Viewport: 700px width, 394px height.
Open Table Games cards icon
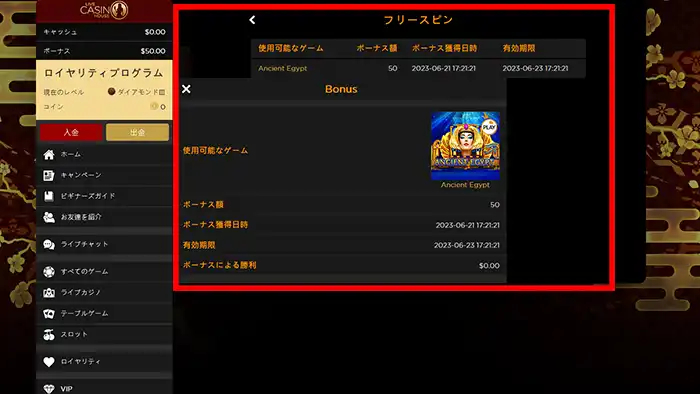coord(49,314)
